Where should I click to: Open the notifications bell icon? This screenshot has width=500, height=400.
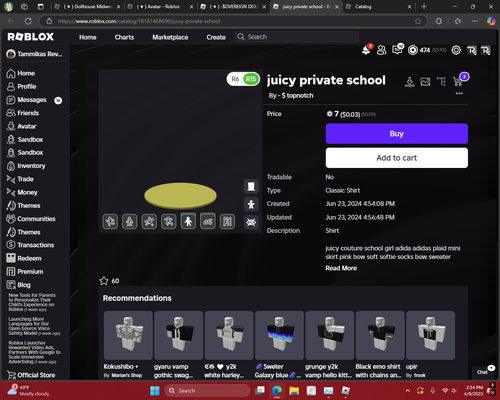coord(366,50)
